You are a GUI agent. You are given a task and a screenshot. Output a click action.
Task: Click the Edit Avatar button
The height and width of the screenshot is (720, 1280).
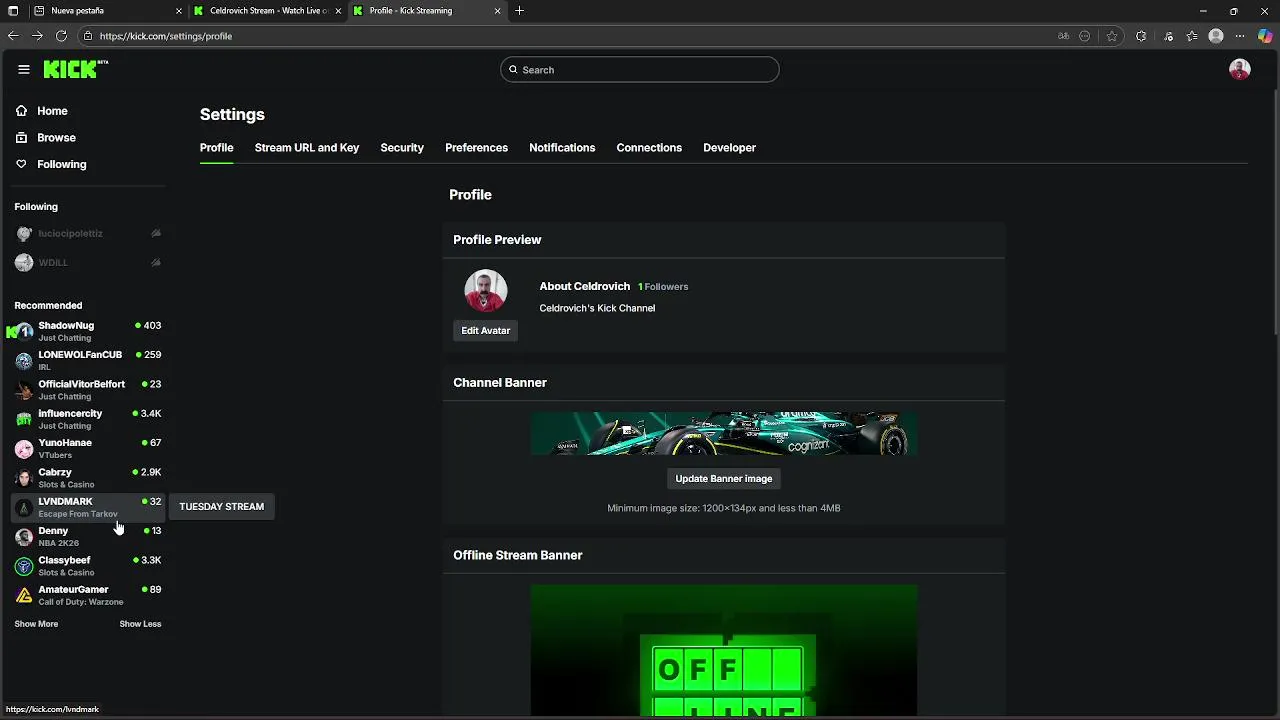[x=486, y=331]
